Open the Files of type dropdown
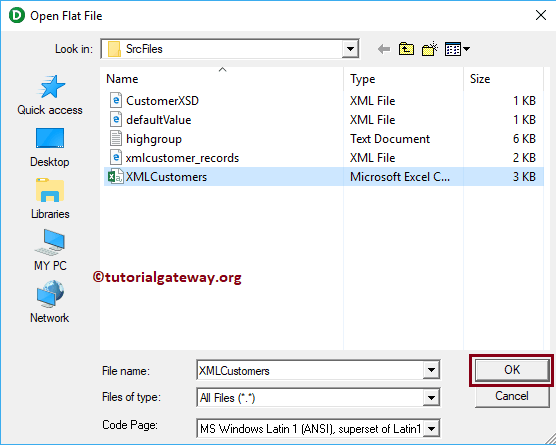Screen dimensions: 556x445 pos(431,397)
